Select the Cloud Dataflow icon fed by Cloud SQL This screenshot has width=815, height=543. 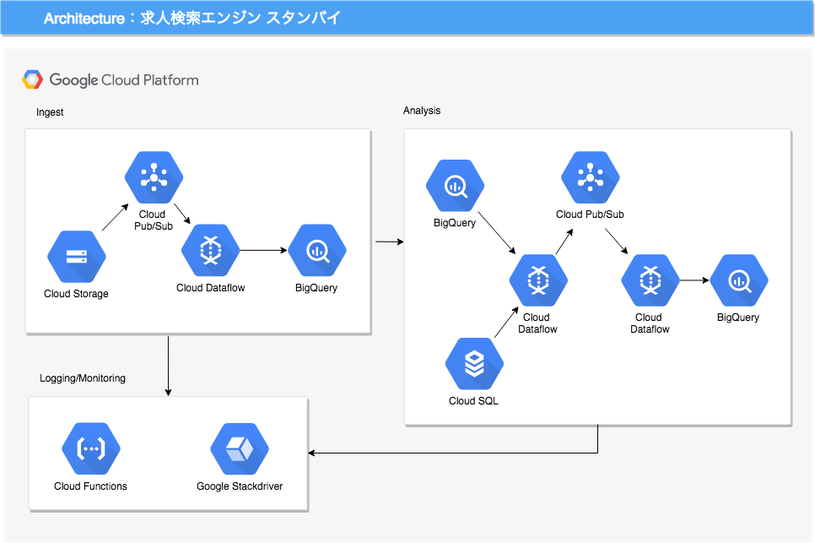(538, 280)
